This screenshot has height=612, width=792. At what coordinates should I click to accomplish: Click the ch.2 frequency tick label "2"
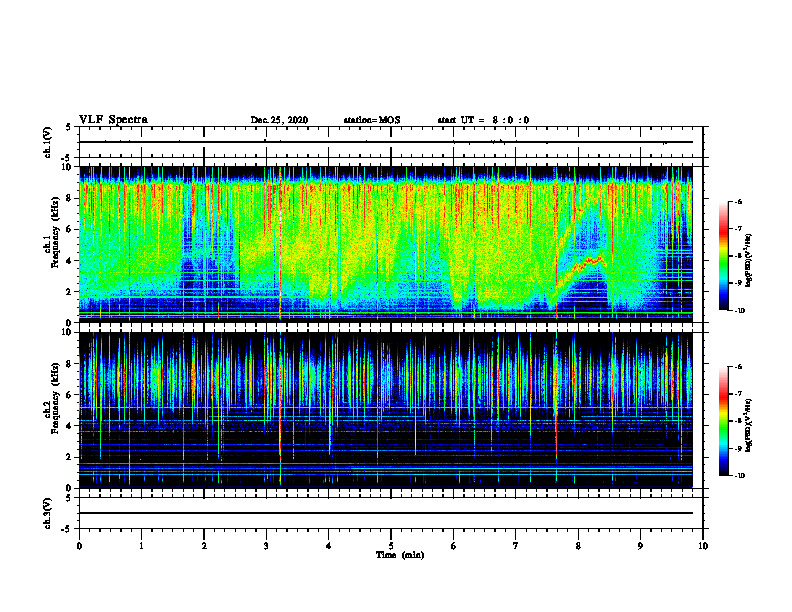click(70, 457)
